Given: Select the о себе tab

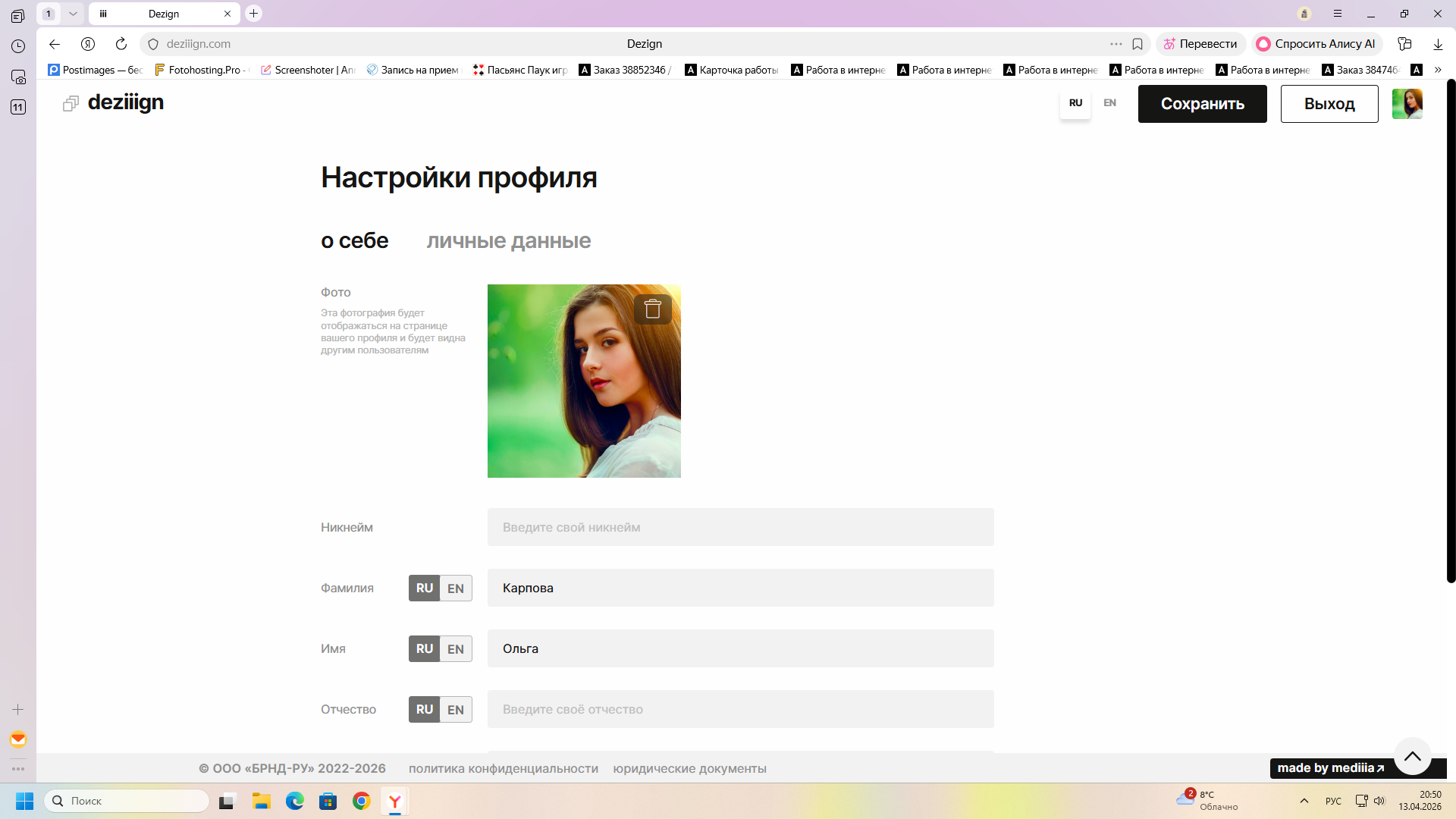Looking at the screenshot, I should pyautogui.click(x=354, y=241).
